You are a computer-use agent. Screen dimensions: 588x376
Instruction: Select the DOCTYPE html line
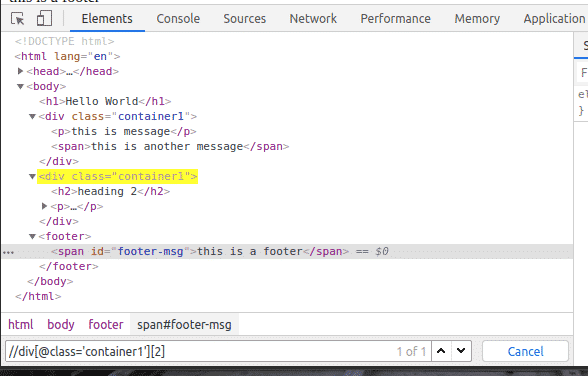(64, 41)
